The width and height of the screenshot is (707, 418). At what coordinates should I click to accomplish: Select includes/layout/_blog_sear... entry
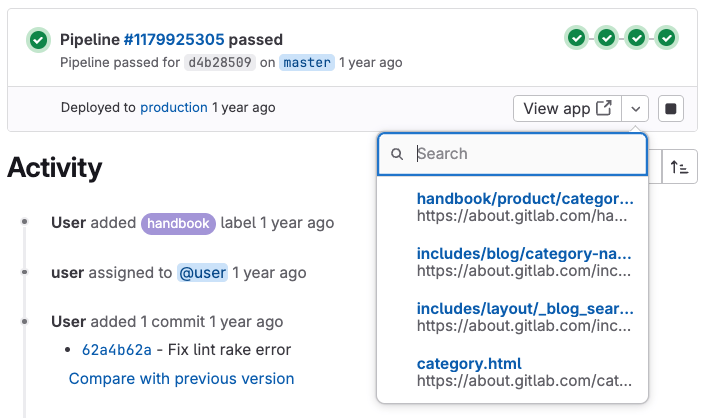pos(525,317)
